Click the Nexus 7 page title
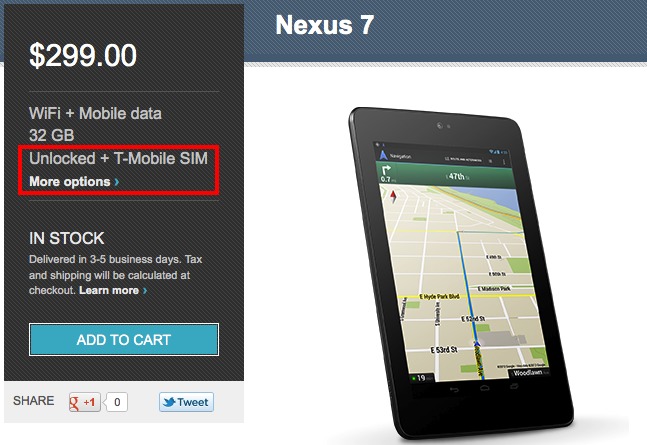This screenshot has height=445, width=647. pos(324,25)
